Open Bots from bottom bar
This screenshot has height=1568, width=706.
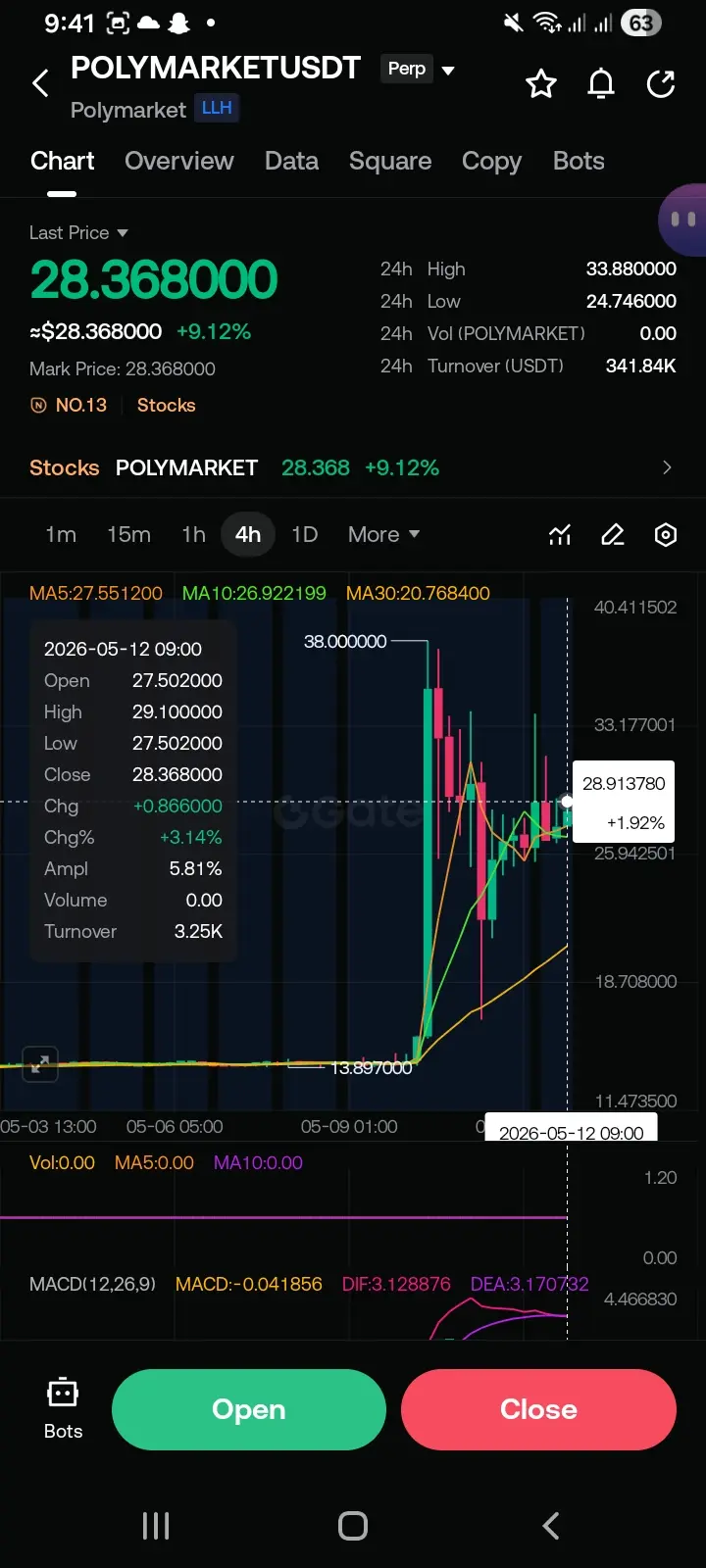click(x=63, y=1409)
